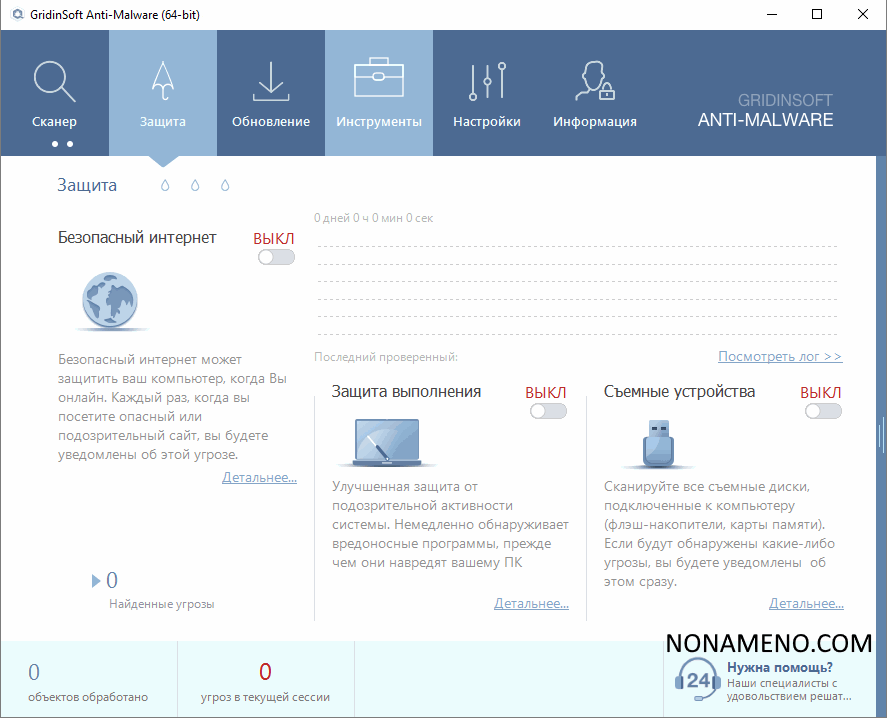Turn on the Защита выполнения switch
Screen dimensions: 887x718
548,411
